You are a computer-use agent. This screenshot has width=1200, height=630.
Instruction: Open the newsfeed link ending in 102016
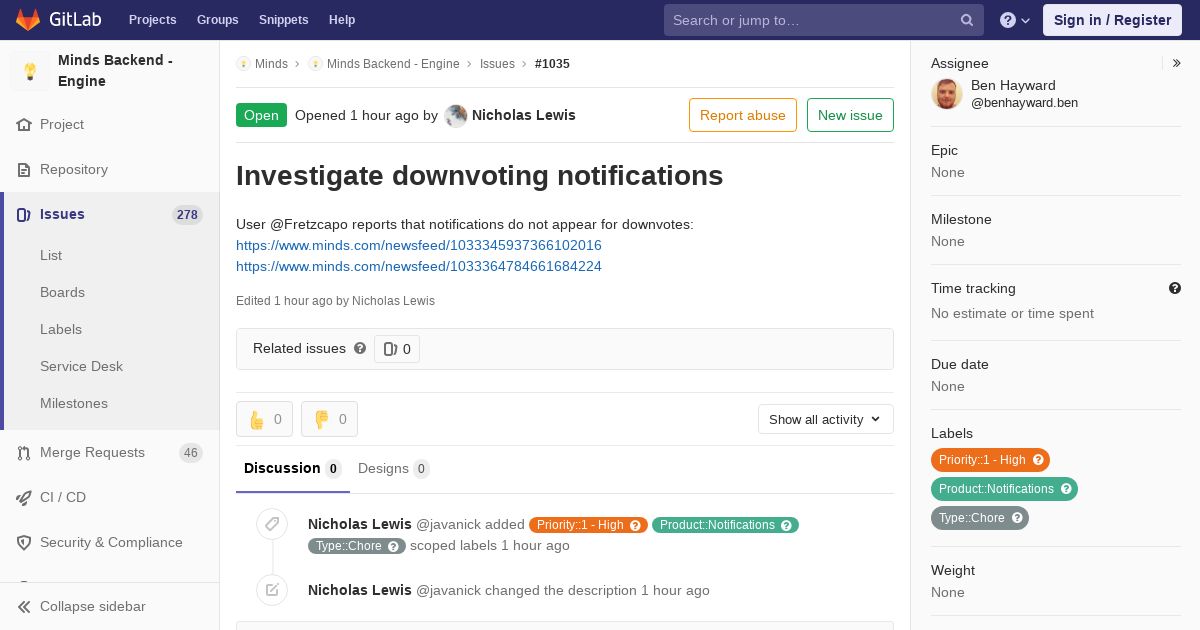point(419,245)
